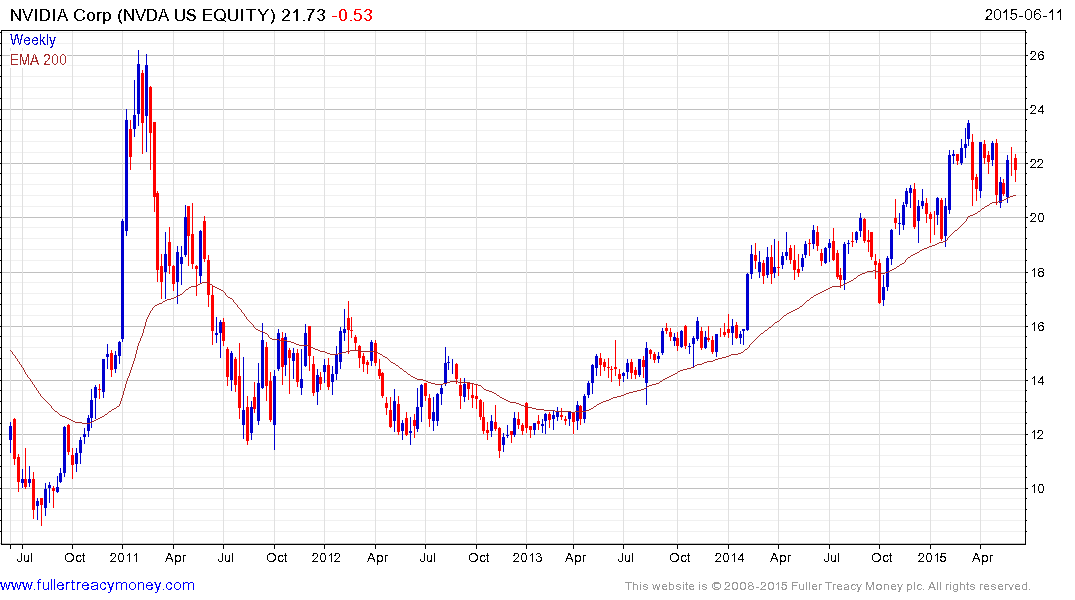Select the 2015 year label on the time axis
Viewport: 1075px width, 600px height.
point(932,557)
